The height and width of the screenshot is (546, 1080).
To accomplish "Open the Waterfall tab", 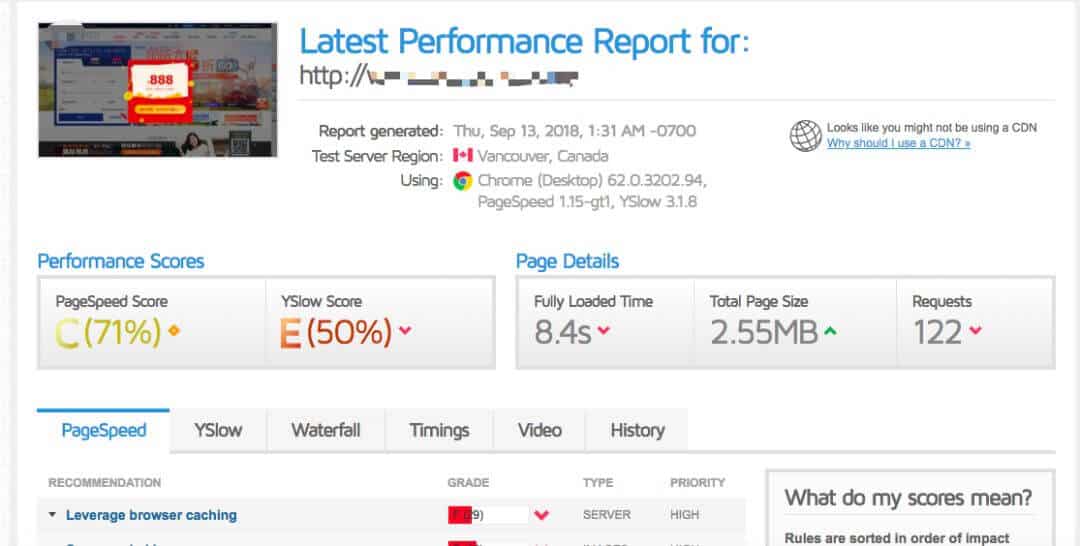I will [x=326, y=430].
